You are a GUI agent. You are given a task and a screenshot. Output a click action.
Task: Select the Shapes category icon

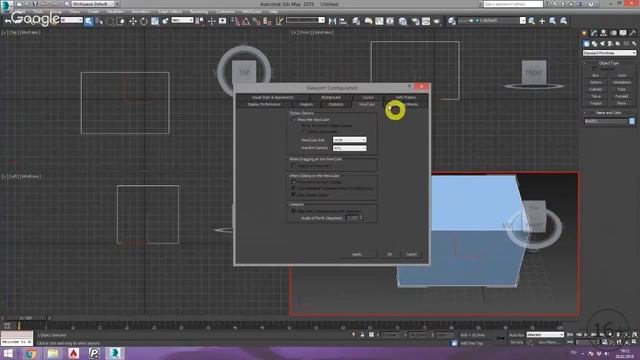click(594, 44)
